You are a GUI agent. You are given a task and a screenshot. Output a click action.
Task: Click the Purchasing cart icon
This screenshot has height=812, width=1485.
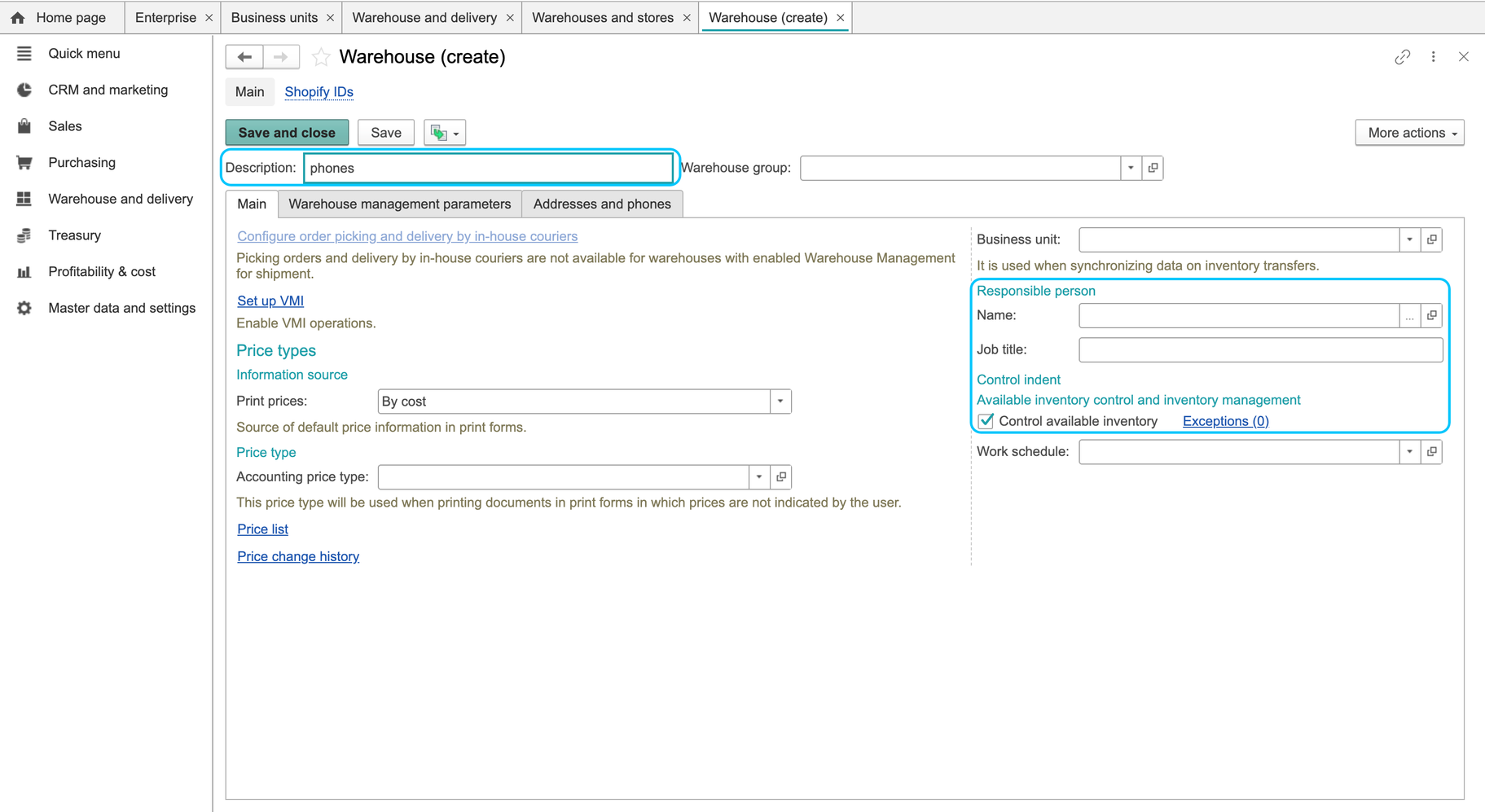point(24,162)
